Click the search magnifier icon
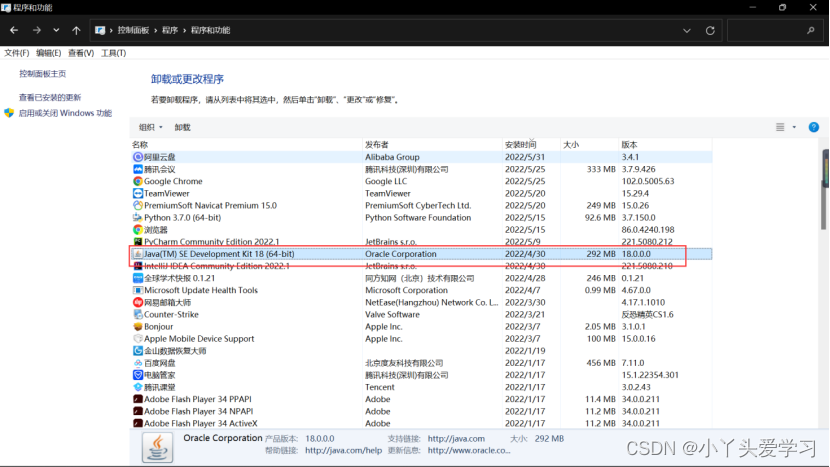 click(810, 31)
